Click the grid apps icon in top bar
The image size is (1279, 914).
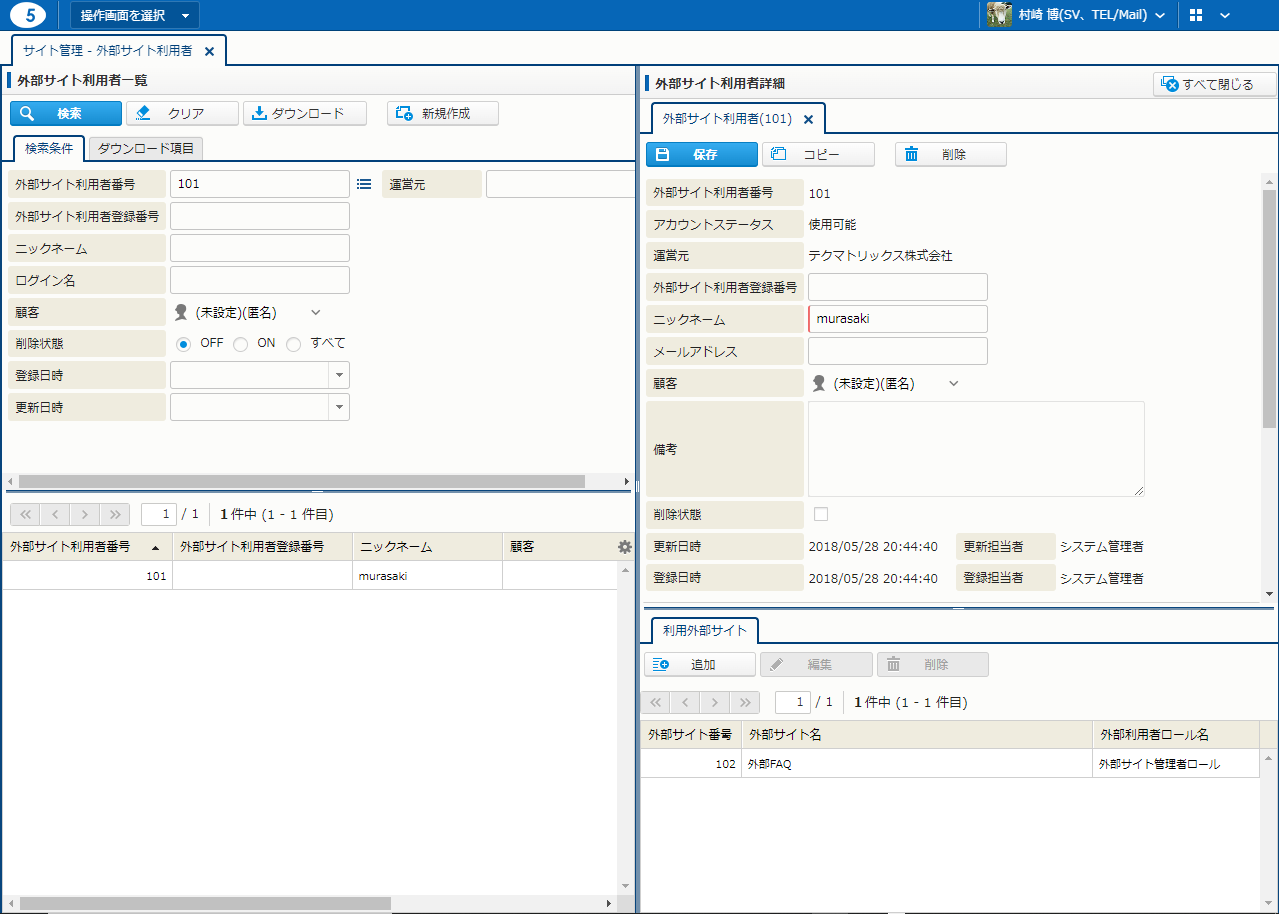(x=1196, y=15)
